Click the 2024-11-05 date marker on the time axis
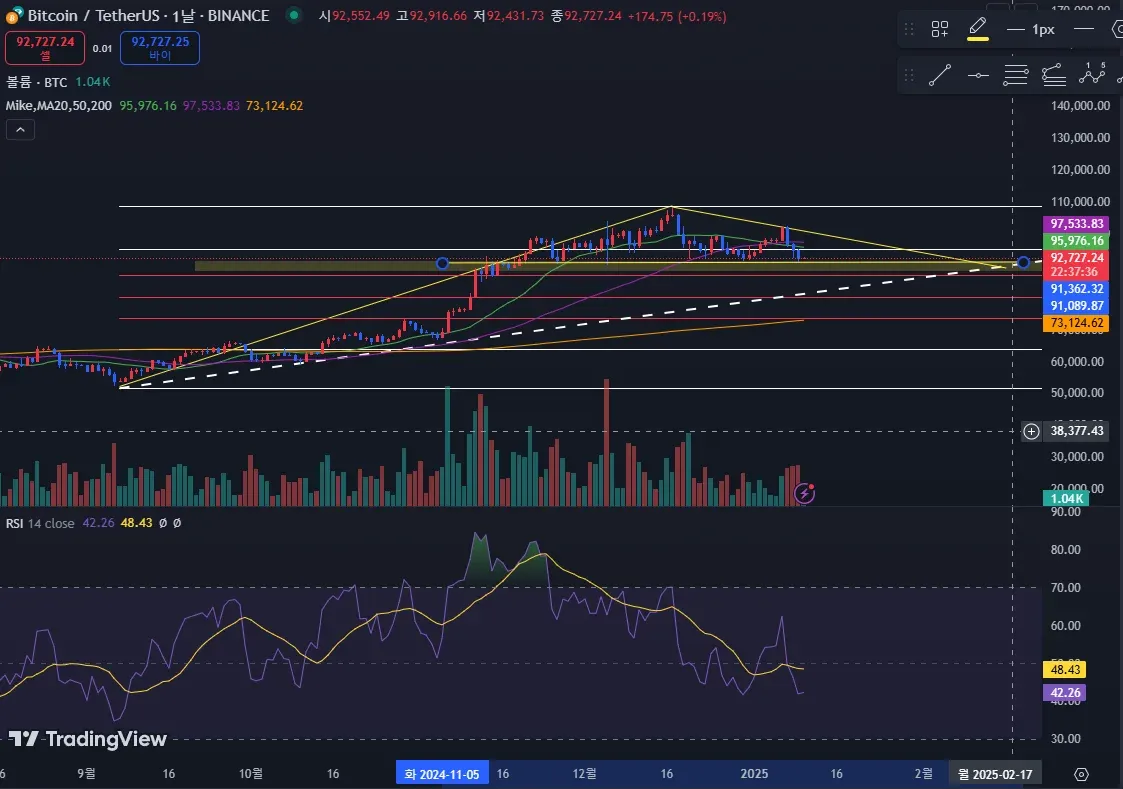The height and width of the screenshot is (789, 1123). (x=442, y=774)
